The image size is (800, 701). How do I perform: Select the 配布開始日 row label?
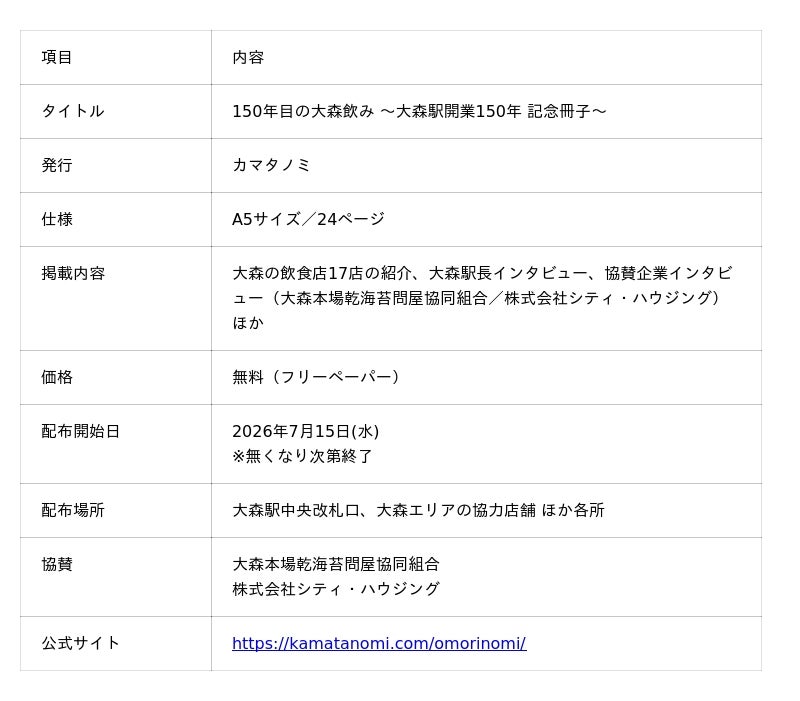click(x=81, y=432)
